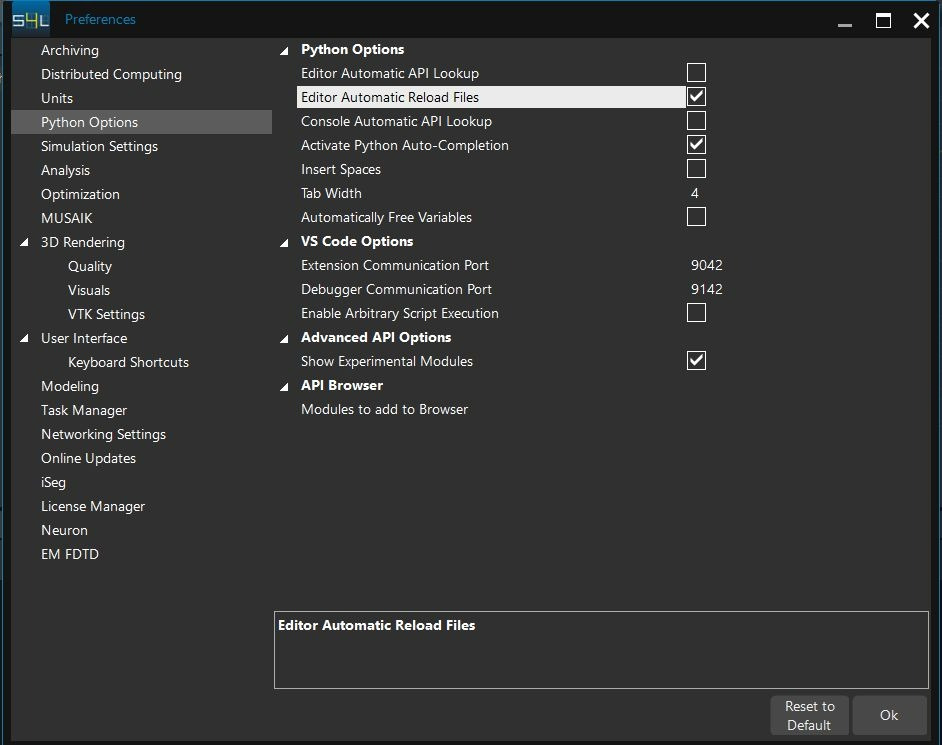Click Extension Communication Port value 9042
The height and width of the screenshot is (745, 942).
pyautogui.click(x=706, y=265)
